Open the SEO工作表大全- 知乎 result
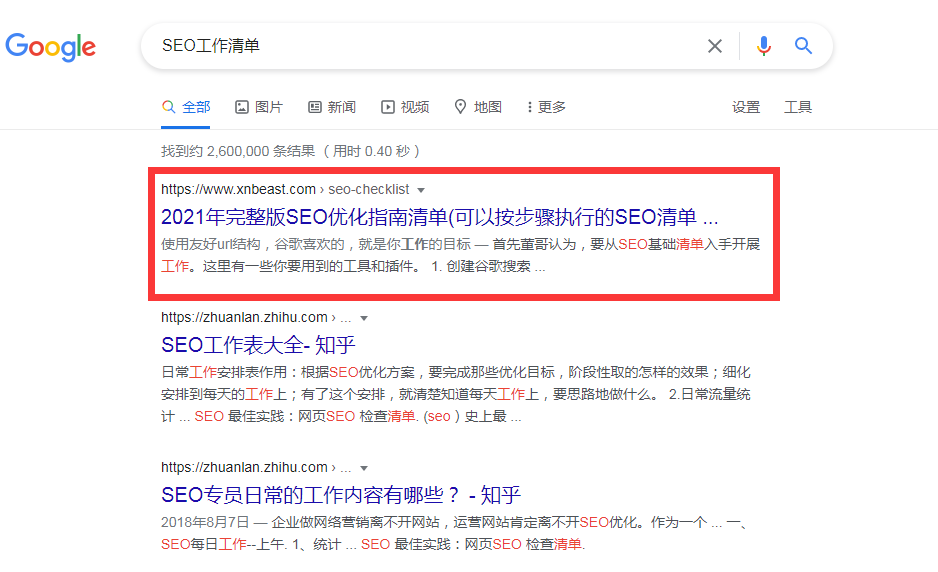Viewport: 938px width, 572px height. coord(258,345)
